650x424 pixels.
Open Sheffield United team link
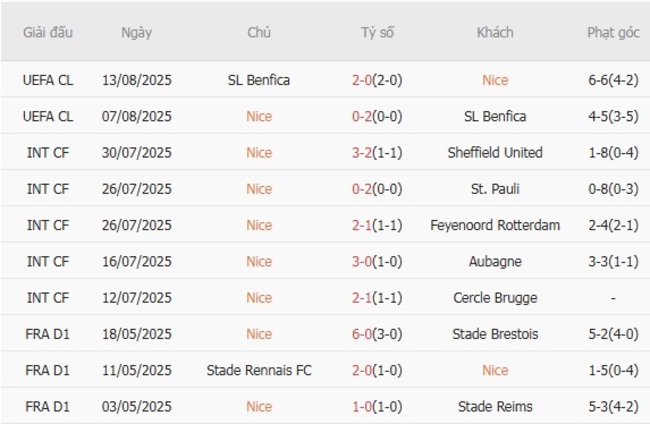coord(495,153)
